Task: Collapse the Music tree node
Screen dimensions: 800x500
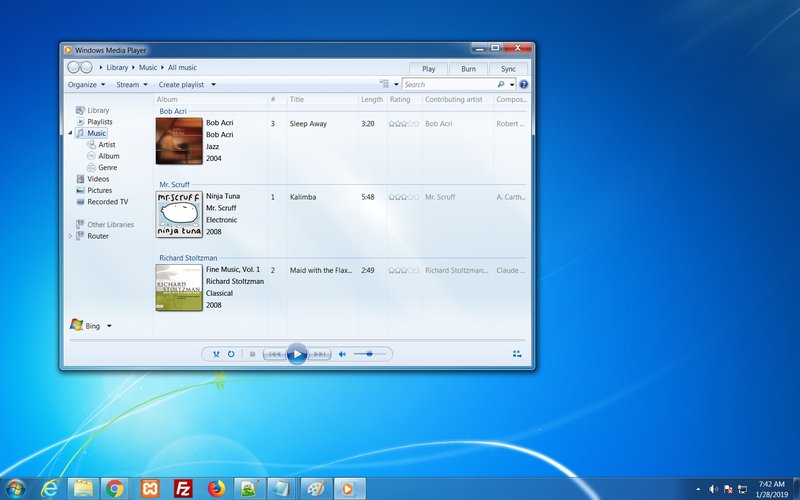Action: click(x=70, y=133)
